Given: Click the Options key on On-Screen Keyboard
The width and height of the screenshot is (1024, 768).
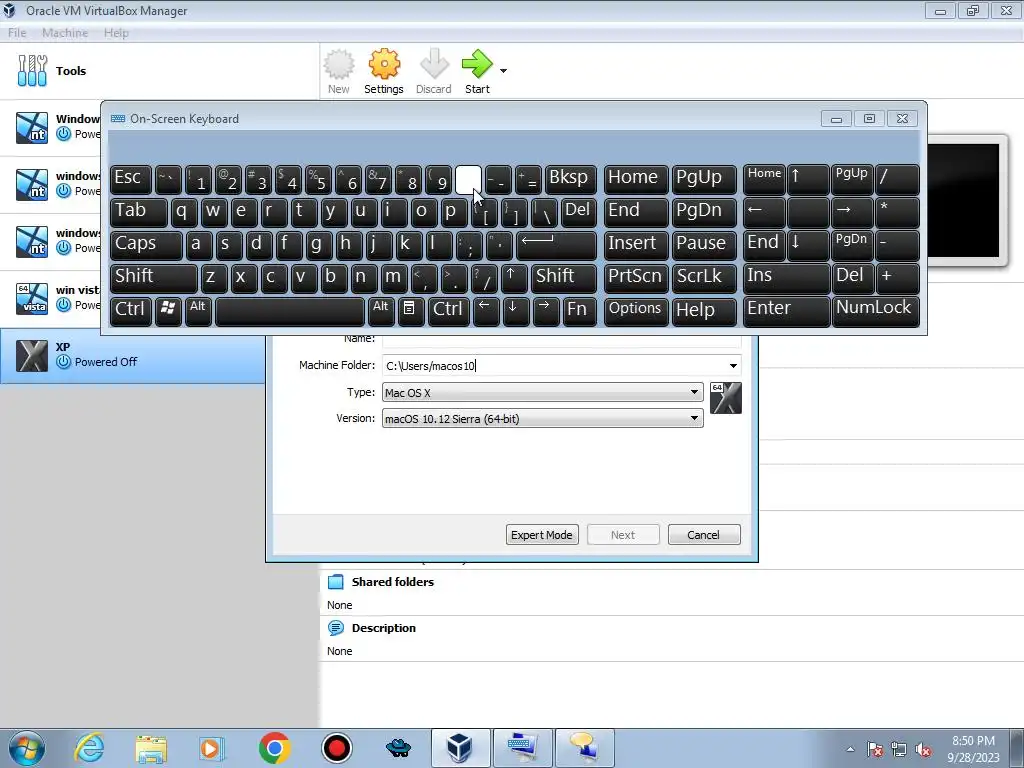Looking at the screenshot, I should click(635, 311).
